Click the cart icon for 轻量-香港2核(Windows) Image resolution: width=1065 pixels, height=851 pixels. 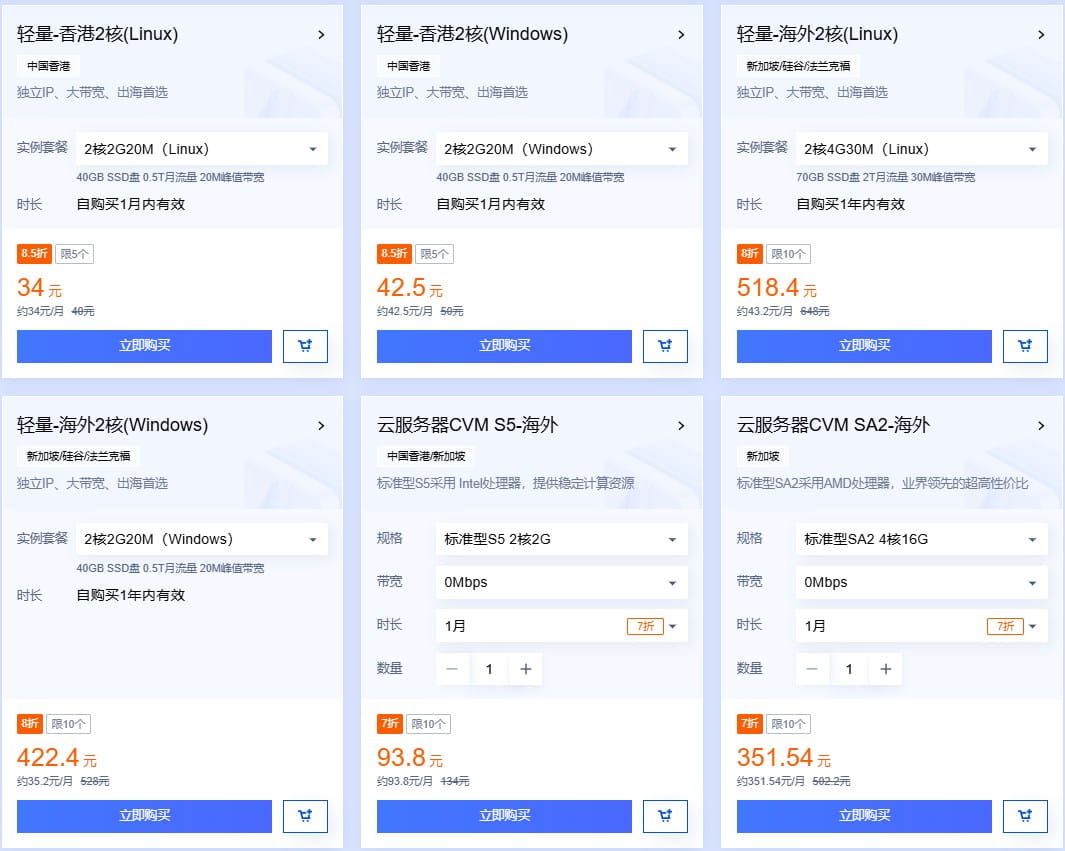tap(665, 346)
